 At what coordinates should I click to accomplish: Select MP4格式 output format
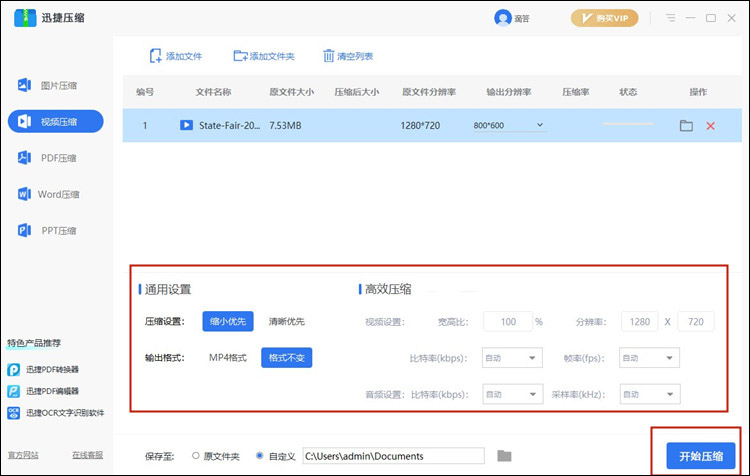point(228,357)
